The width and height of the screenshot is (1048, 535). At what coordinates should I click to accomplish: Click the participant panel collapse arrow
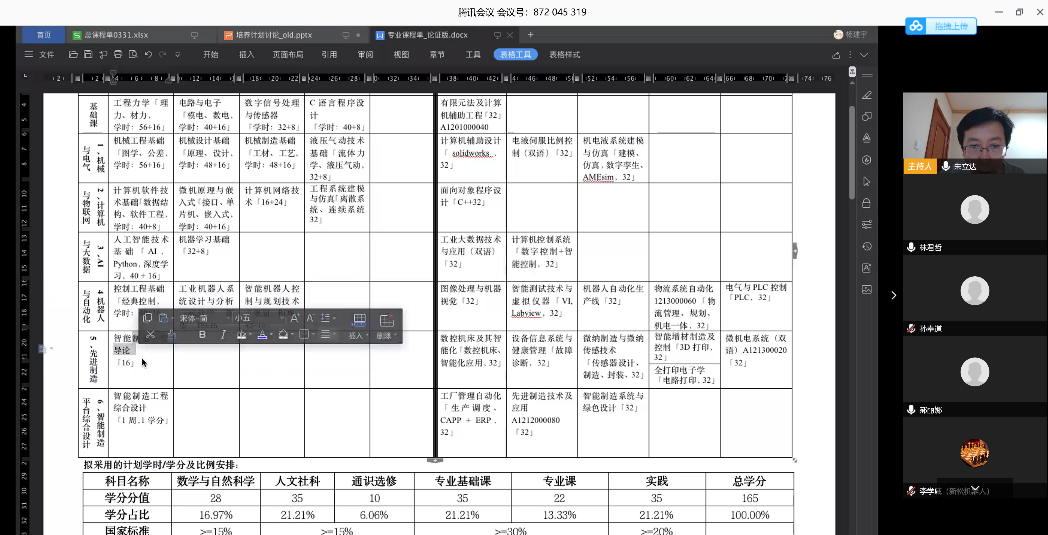pyautogui.click(x=893, y=294)
